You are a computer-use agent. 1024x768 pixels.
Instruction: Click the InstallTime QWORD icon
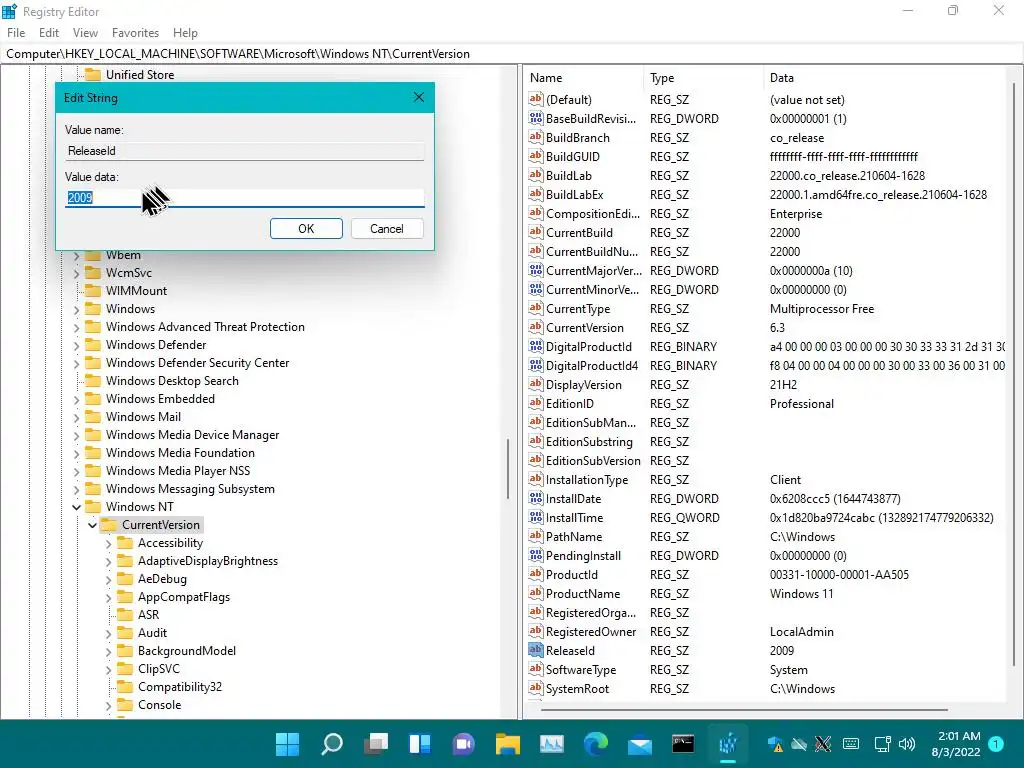pos(536,517)
